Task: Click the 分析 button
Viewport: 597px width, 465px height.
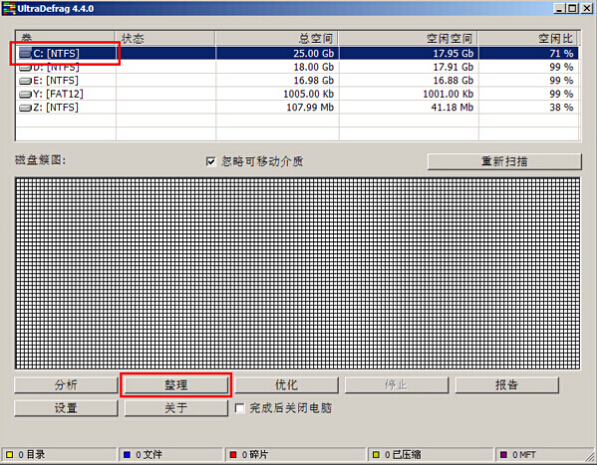Action: tap(66, 385)
